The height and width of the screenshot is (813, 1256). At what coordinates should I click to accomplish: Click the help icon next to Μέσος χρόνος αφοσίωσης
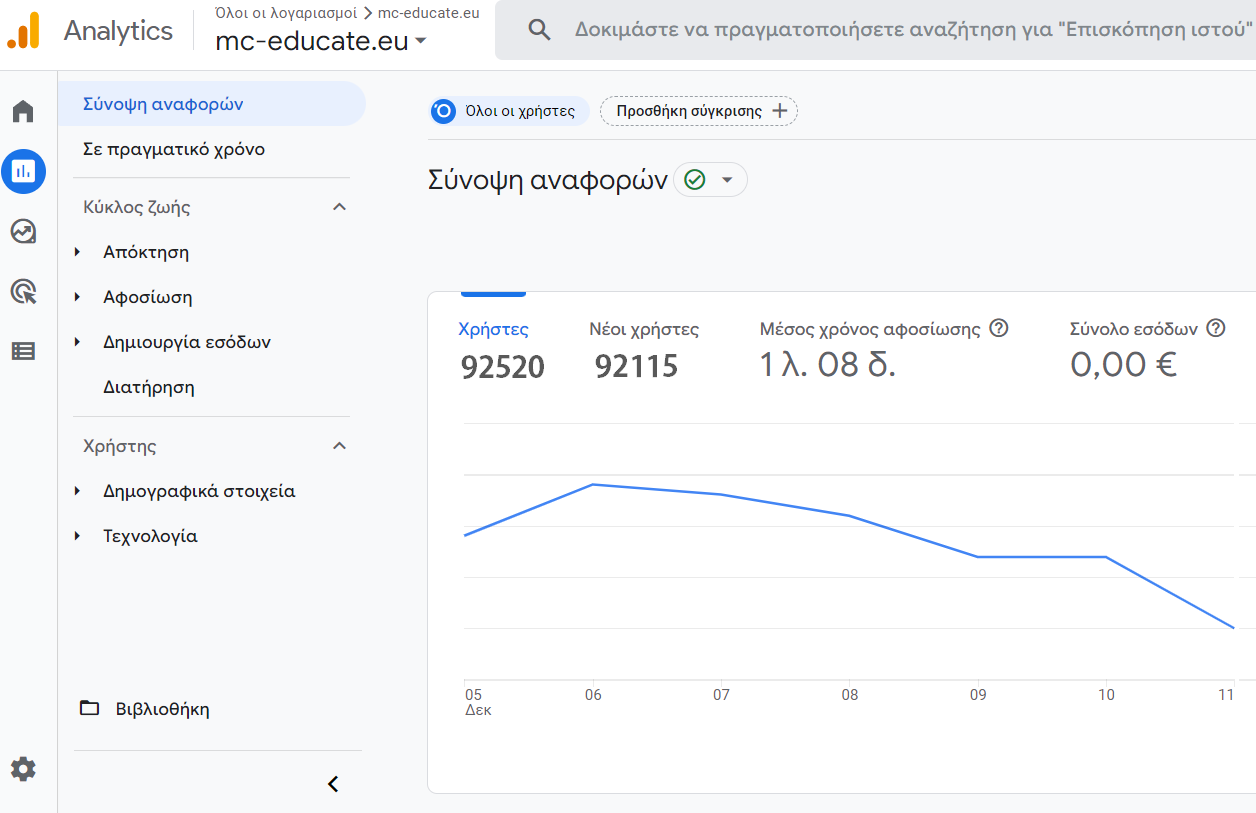point(999,327)
